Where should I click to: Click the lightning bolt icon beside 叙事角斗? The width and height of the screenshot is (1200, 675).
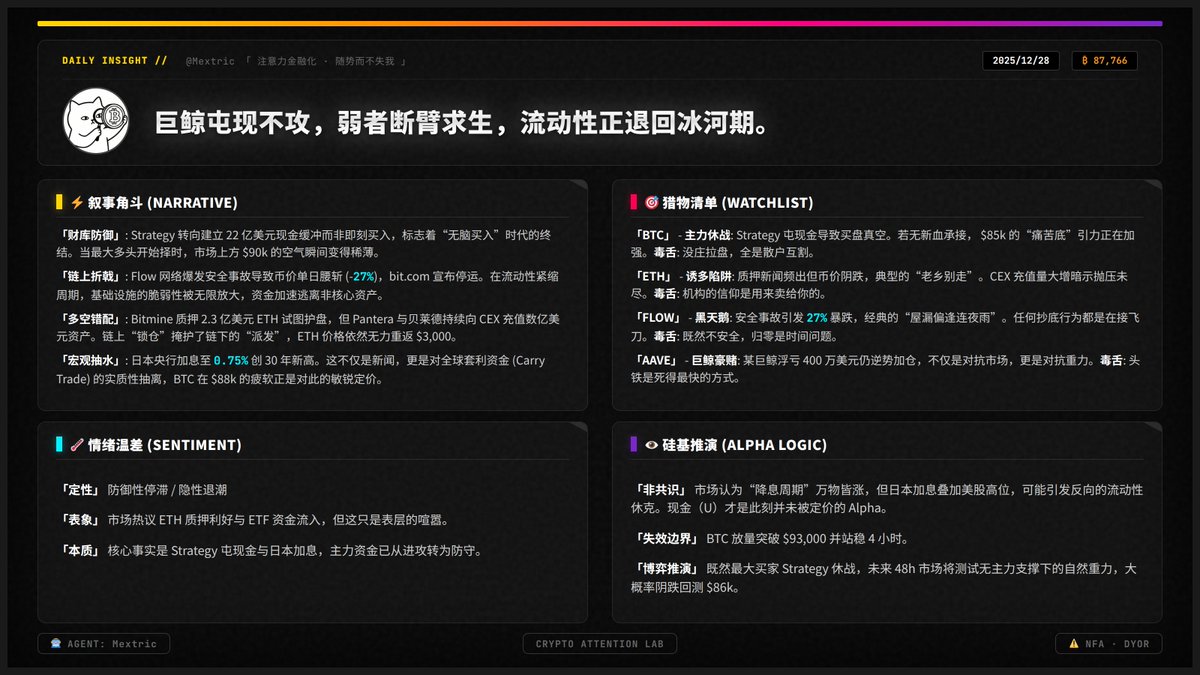[77, 202]
